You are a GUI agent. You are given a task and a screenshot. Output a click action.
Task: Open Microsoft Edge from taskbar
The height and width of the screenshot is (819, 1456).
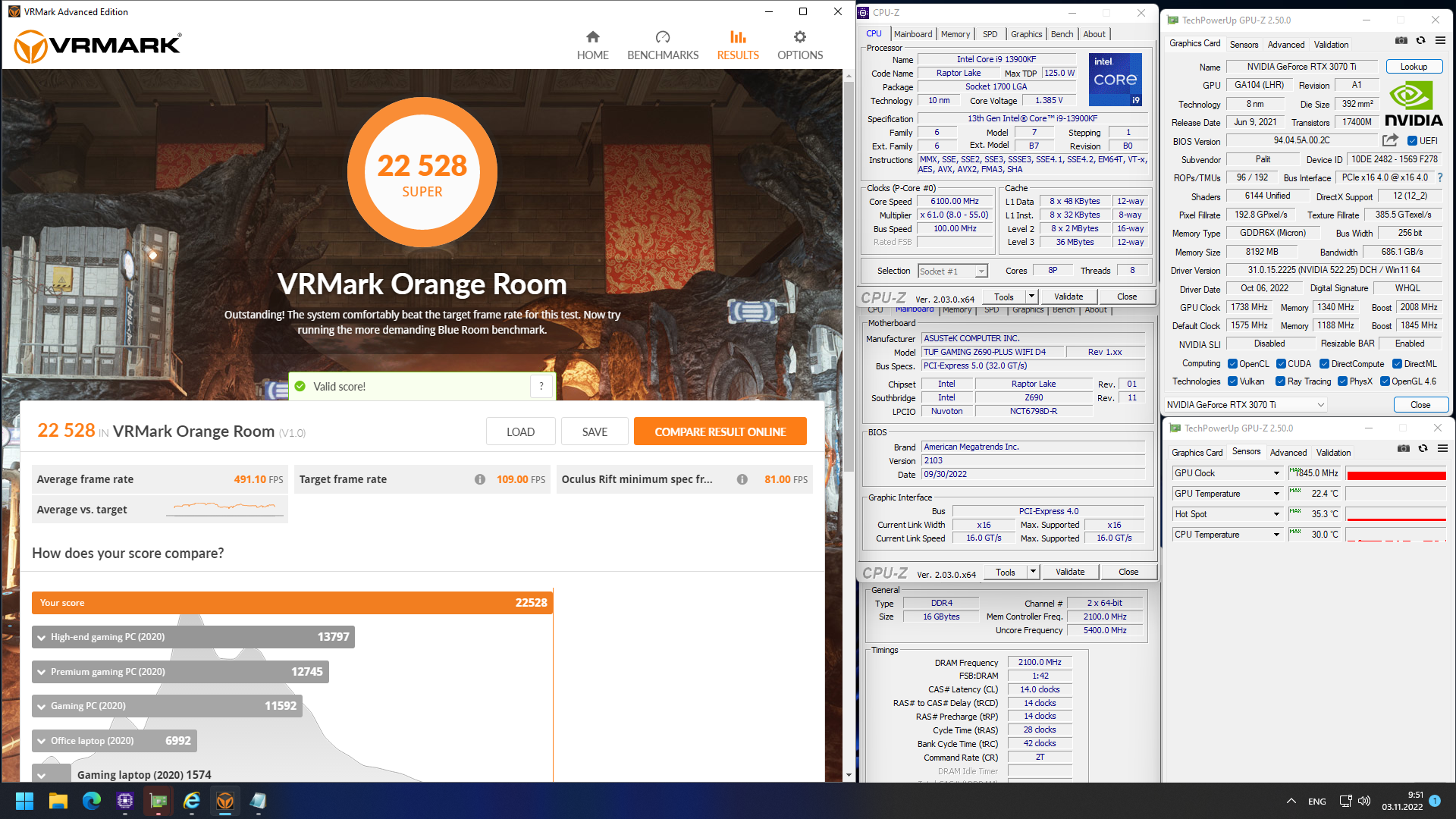click(92, 801)
